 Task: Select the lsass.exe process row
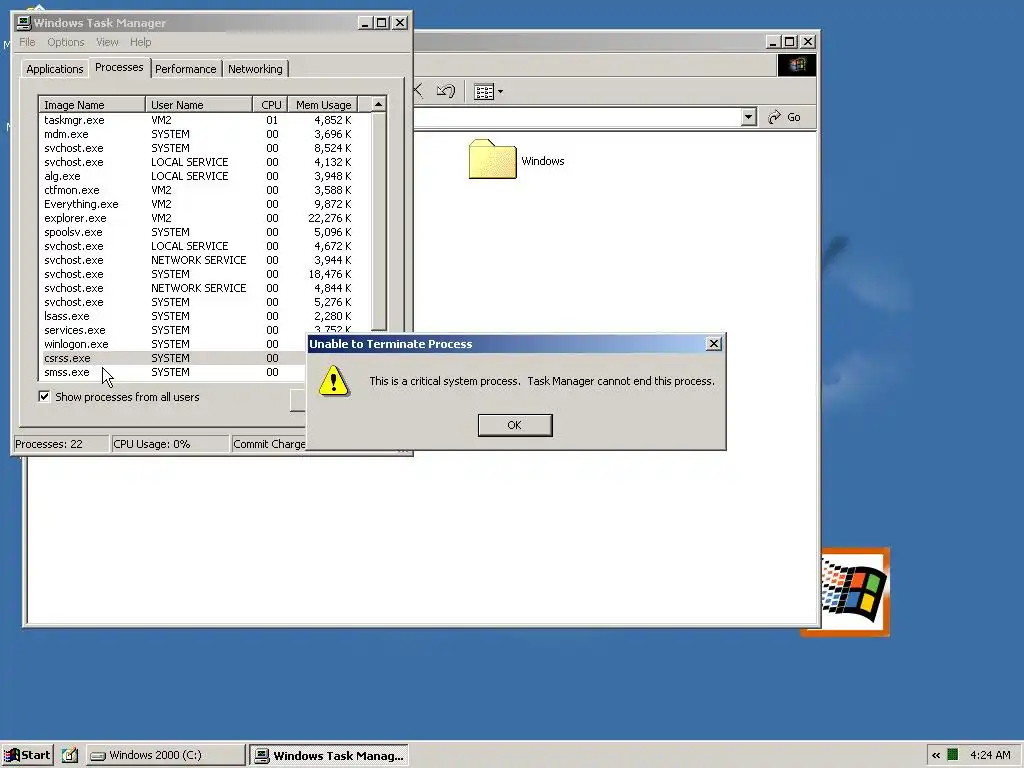pos(204,316)
